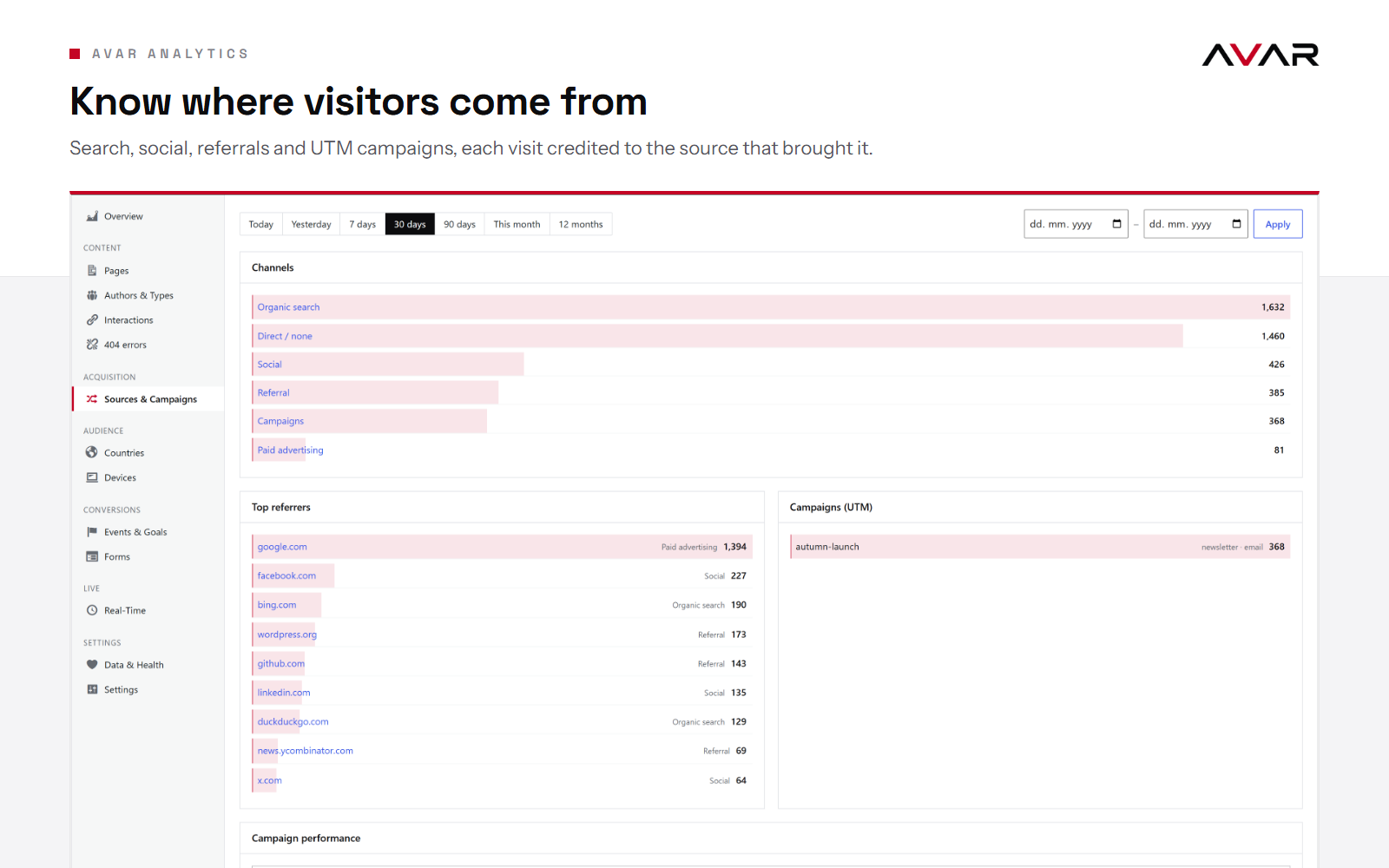Click the Pages document icon
This screenshot has width=1389, height=868.
92,271
